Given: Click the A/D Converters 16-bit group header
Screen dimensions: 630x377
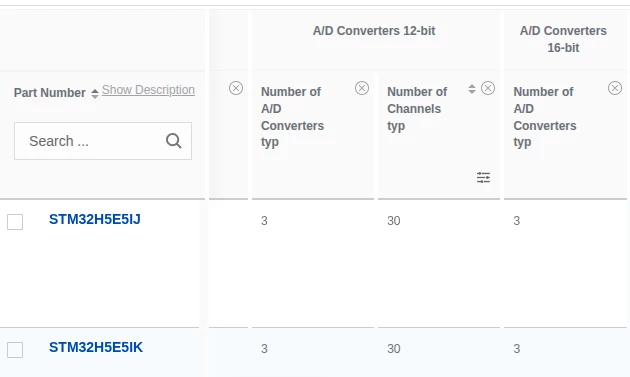Looking at the screenshot, I should (x=563, y=39).
